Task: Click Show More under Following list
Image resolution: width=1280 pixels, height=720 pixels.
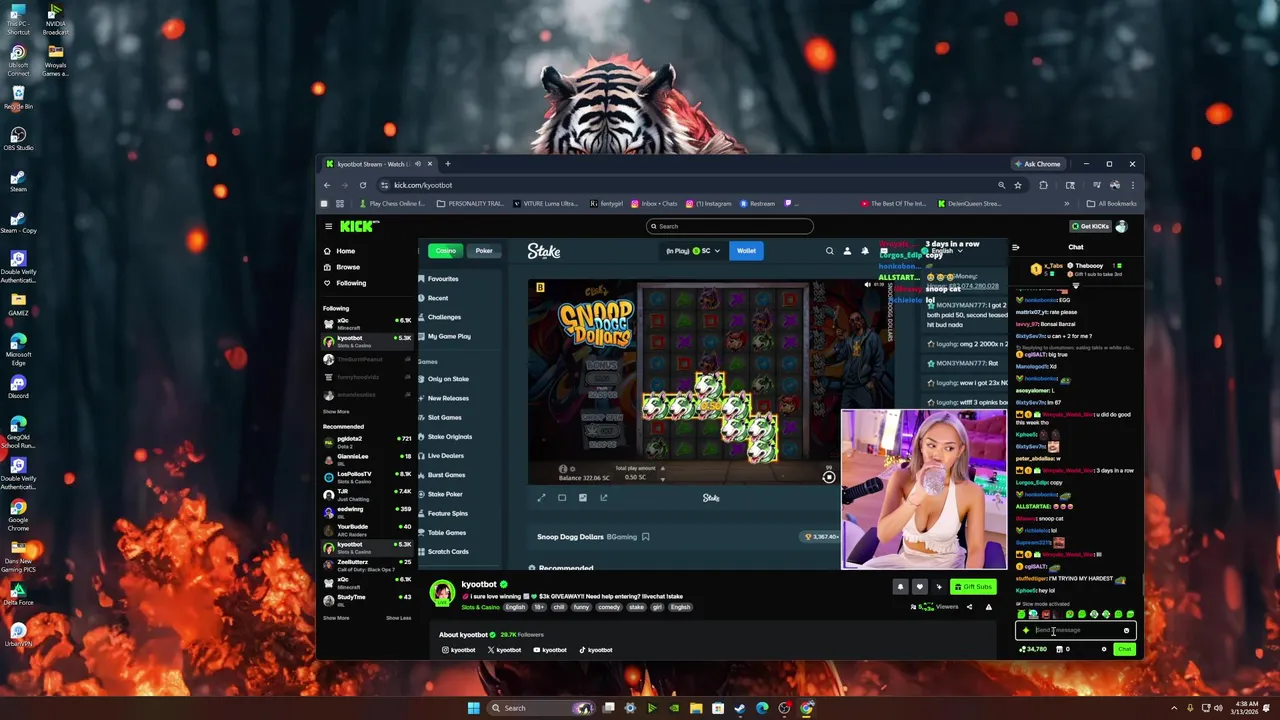Action: 336,412
